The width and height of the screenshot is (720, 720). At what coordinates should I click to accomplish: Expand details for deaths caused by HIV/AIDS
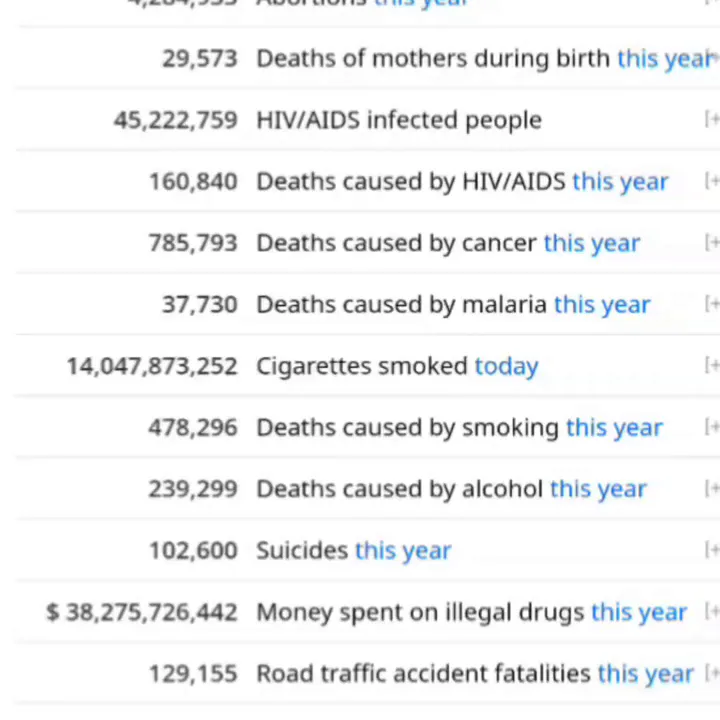tap(712, 181)
